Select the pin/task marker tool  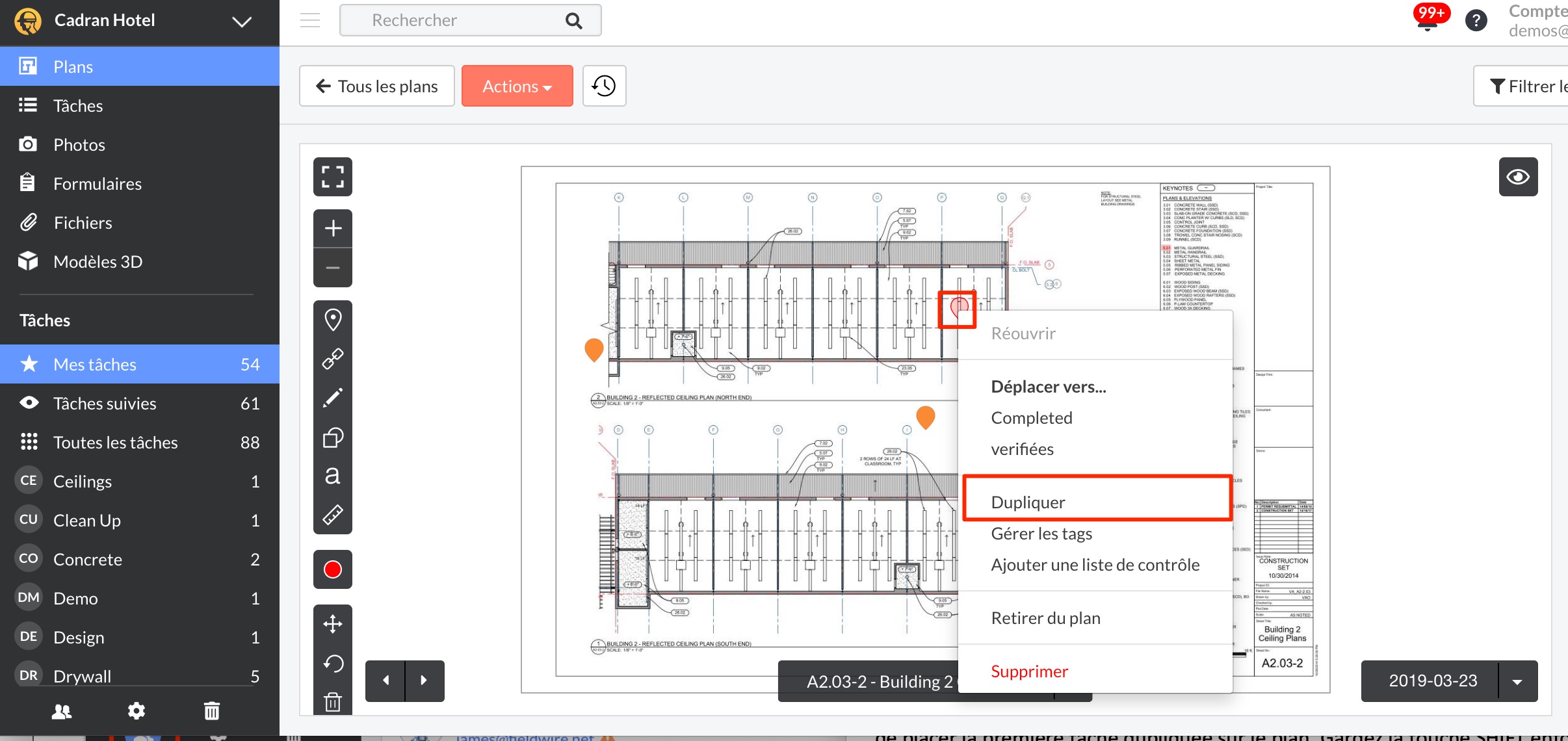pos(333,319)
